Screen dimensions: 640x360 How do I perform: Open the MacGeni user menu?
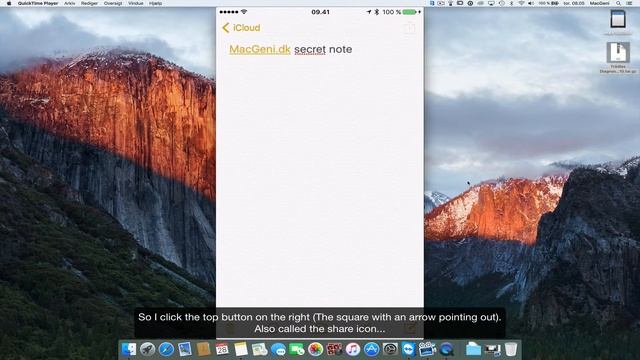600,3
